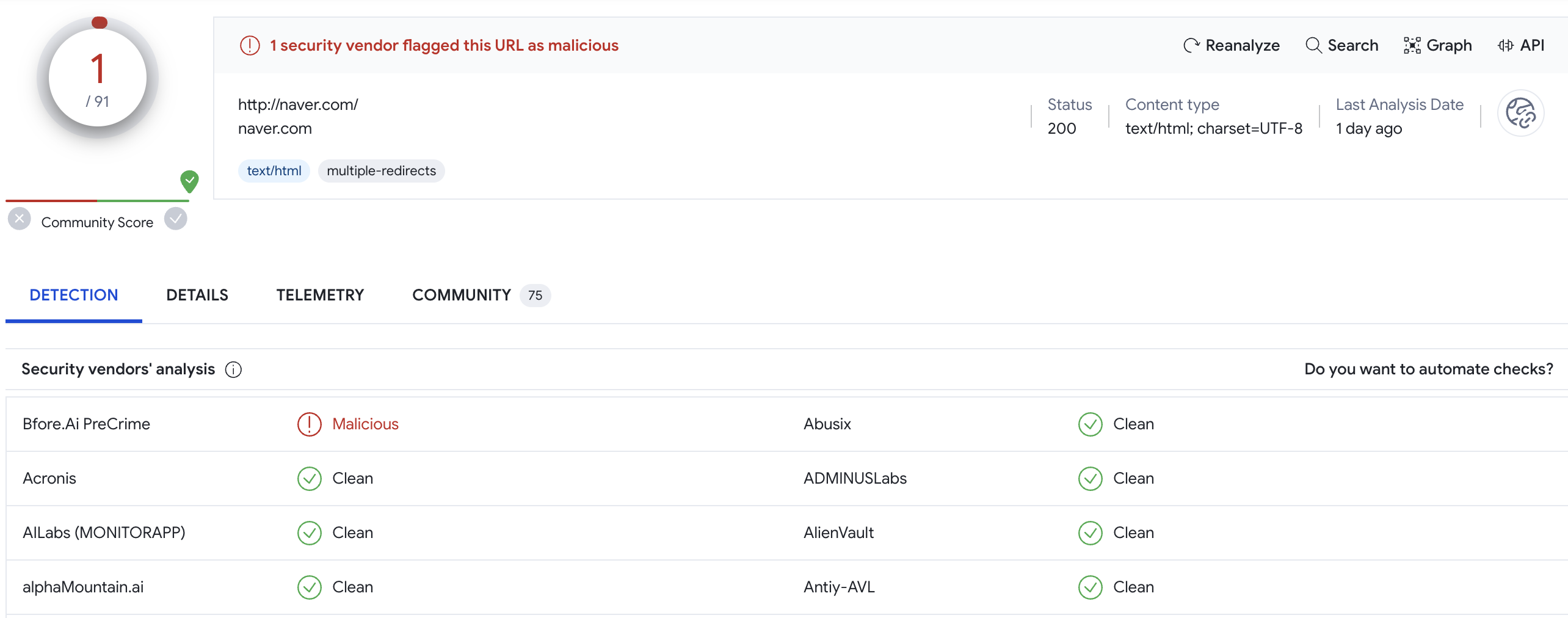The width and height of the screenshot is (1568, 618).
Task: Click the status value "200"
Action: [x=1062, y=129]
